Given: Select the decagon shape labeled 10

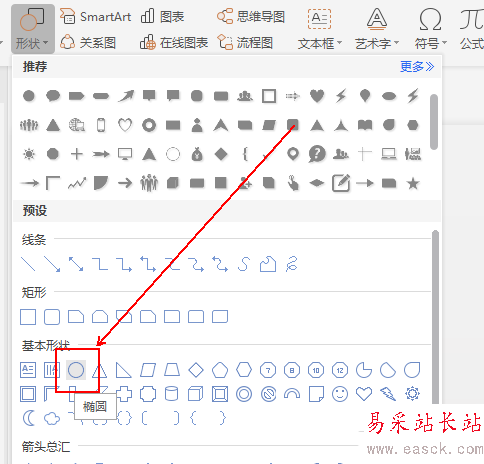Looking at the screenshot, I should pos(316,370).
